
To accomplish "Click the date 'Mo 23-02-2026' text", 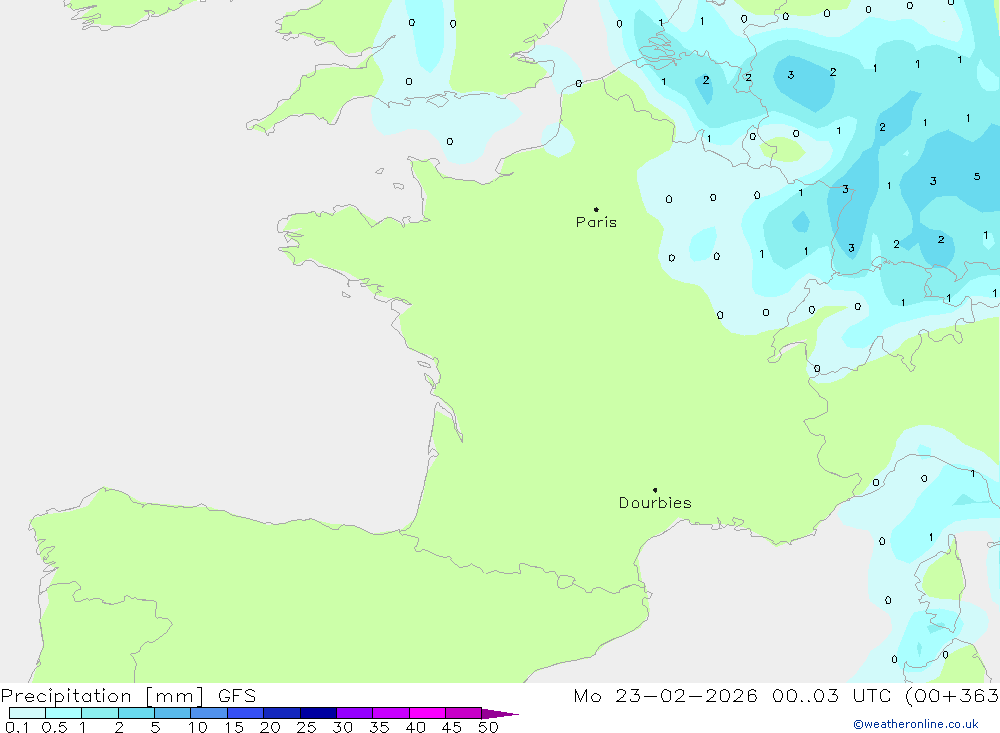I will 665,696.
